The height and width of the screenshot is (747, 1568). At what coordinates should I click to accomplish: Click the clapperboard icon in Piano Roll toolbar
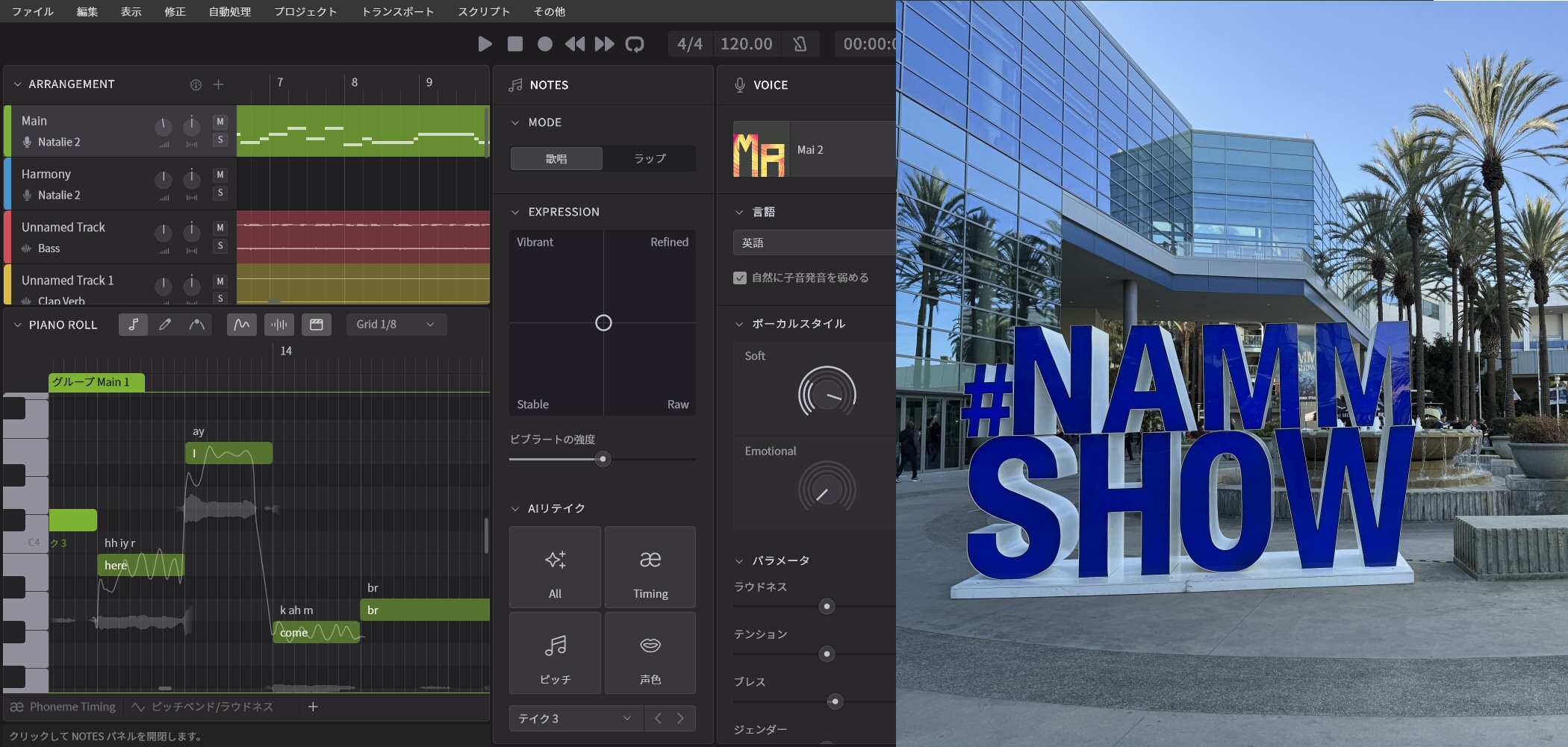[317, 325]
